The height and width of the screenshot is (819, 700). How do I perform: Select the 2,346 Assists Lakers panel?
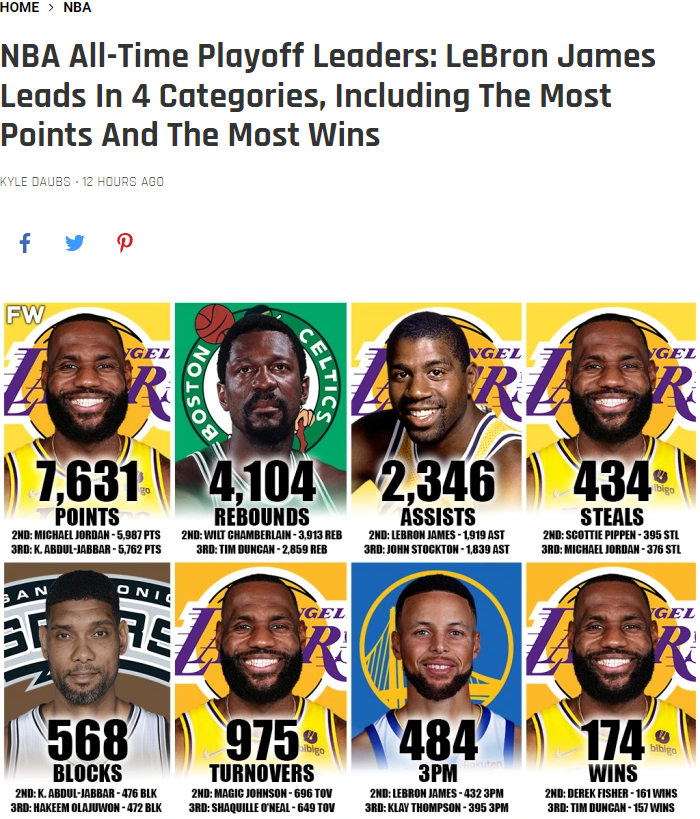[x=437, y=430]
